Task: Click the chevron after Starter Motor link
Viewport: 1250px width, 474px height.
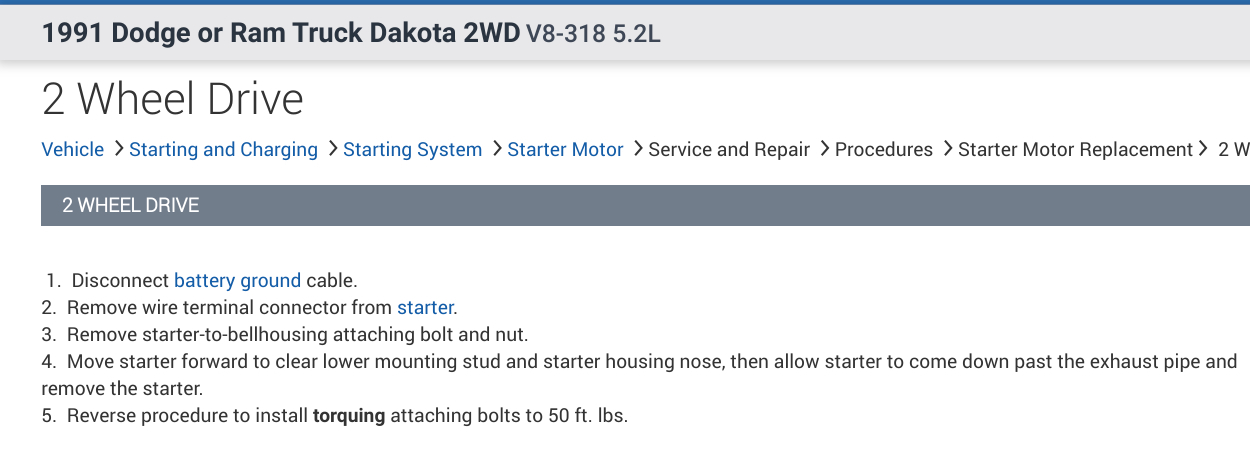Action: click(x=638, y=149)
